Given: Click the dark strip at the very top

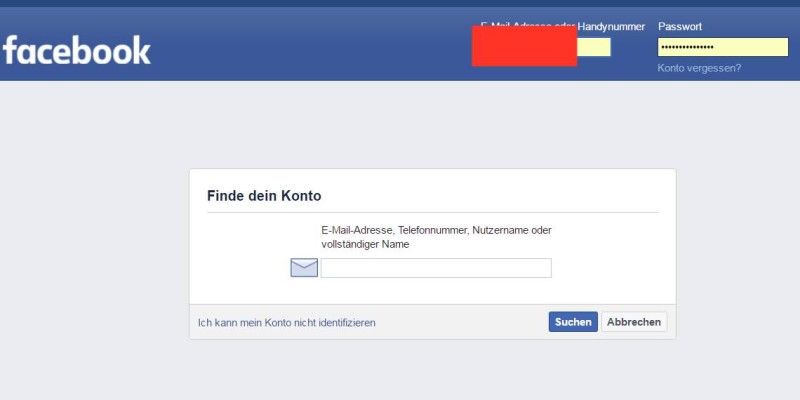Looking at the screenshot, I should (x=400, y=3).
